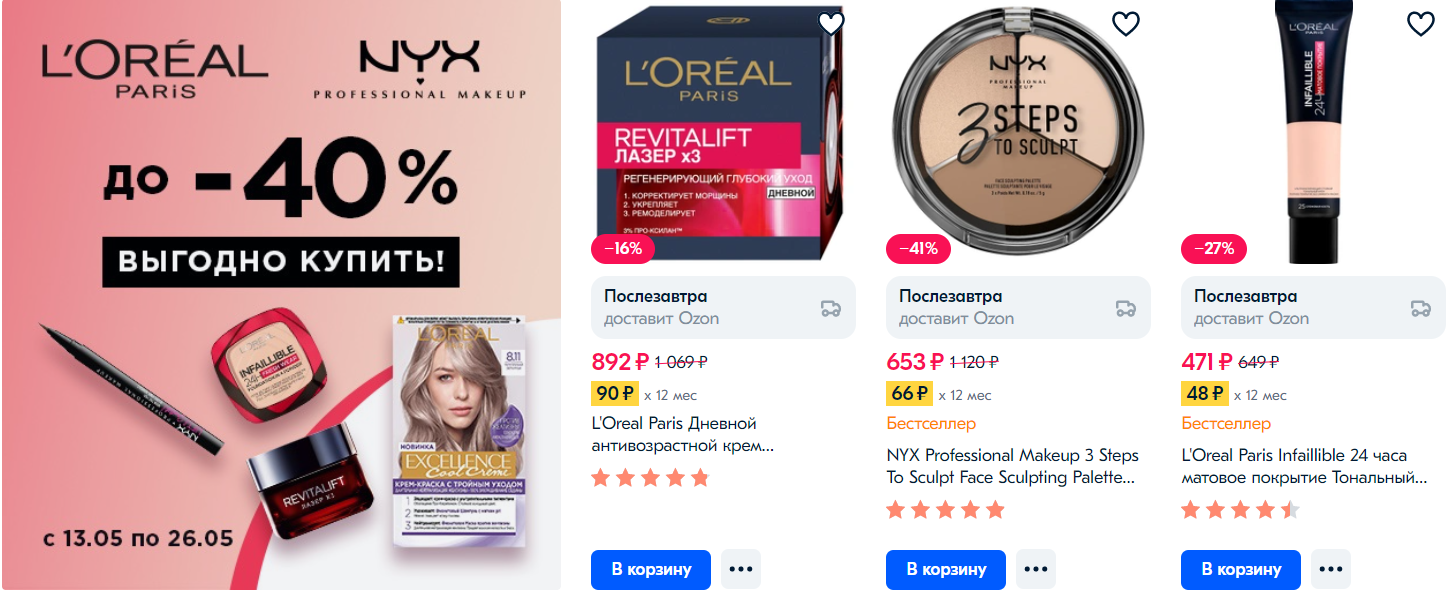Open three-dot menu for Infaillible foundation
This screenshot has height=595, width=1448.
pos(1331,569)
